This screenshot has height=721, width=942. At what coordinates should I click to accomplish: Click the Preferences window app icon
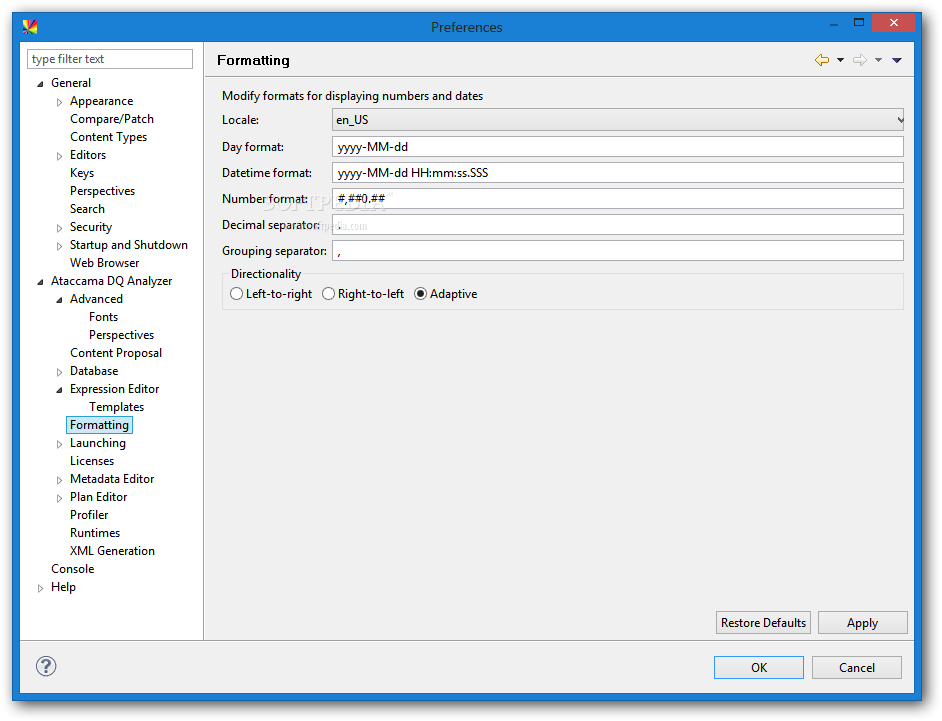pos(30,27)
